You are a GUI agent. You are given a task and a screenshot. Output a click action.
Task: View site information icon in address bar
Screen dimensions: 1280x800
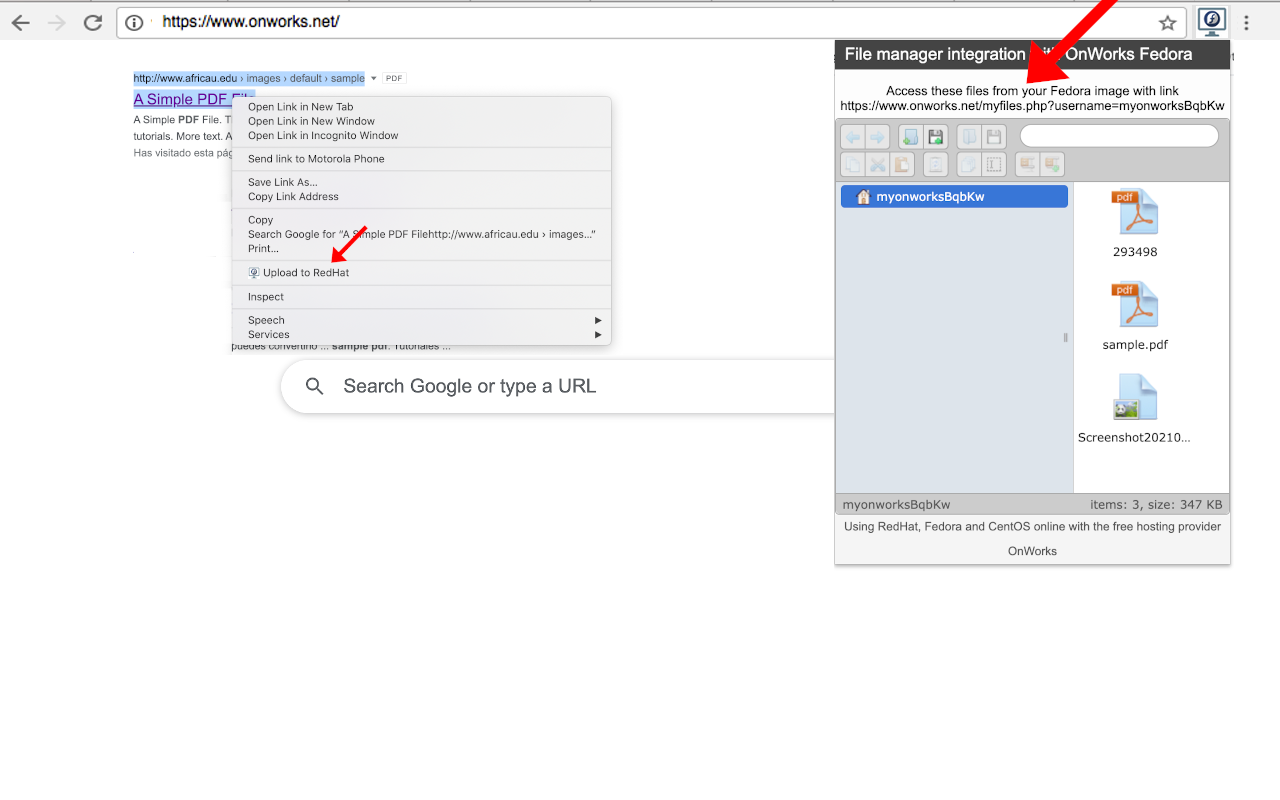[x=134, y=22]
